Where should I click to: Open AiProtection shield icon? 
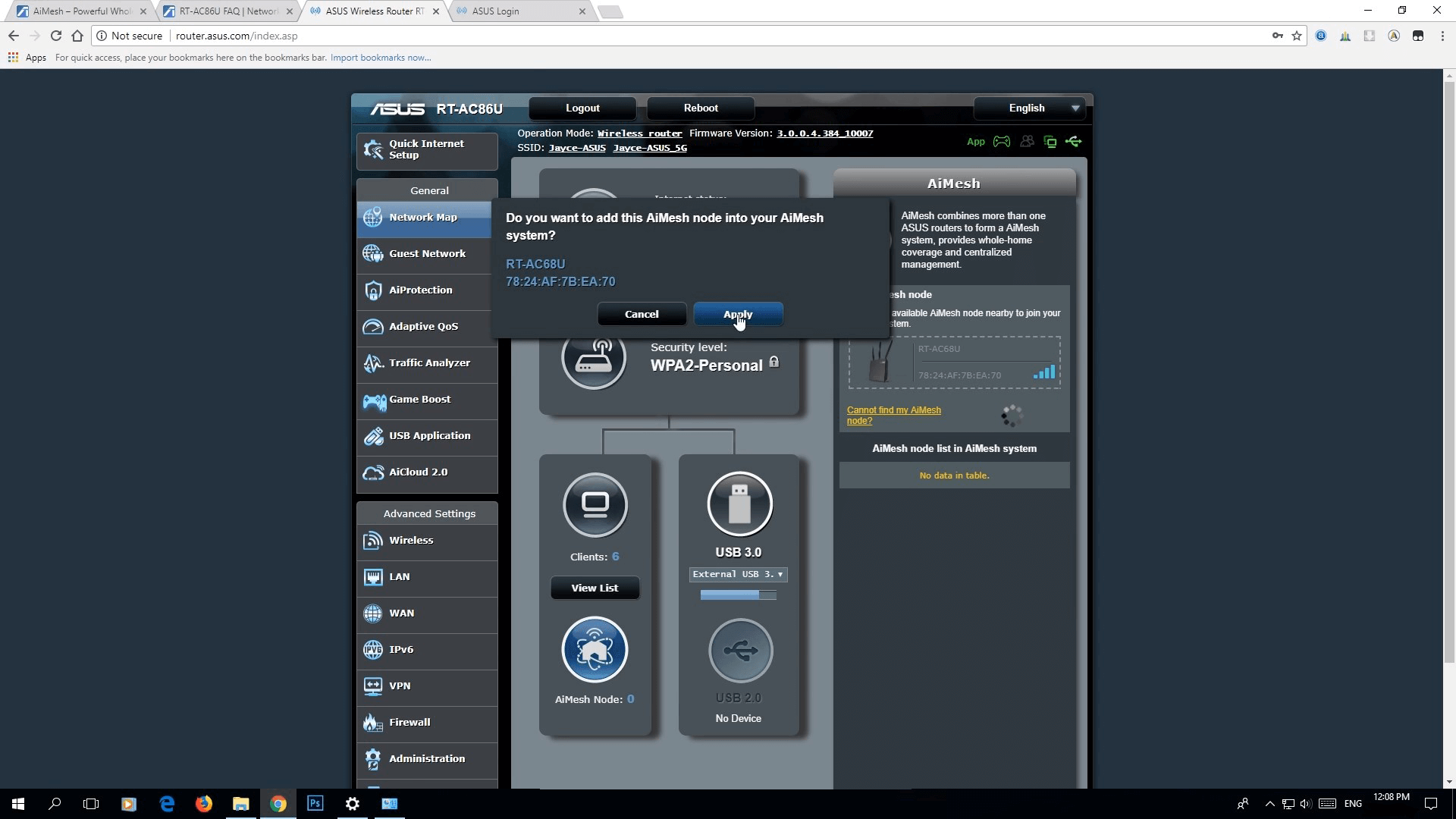372,290
